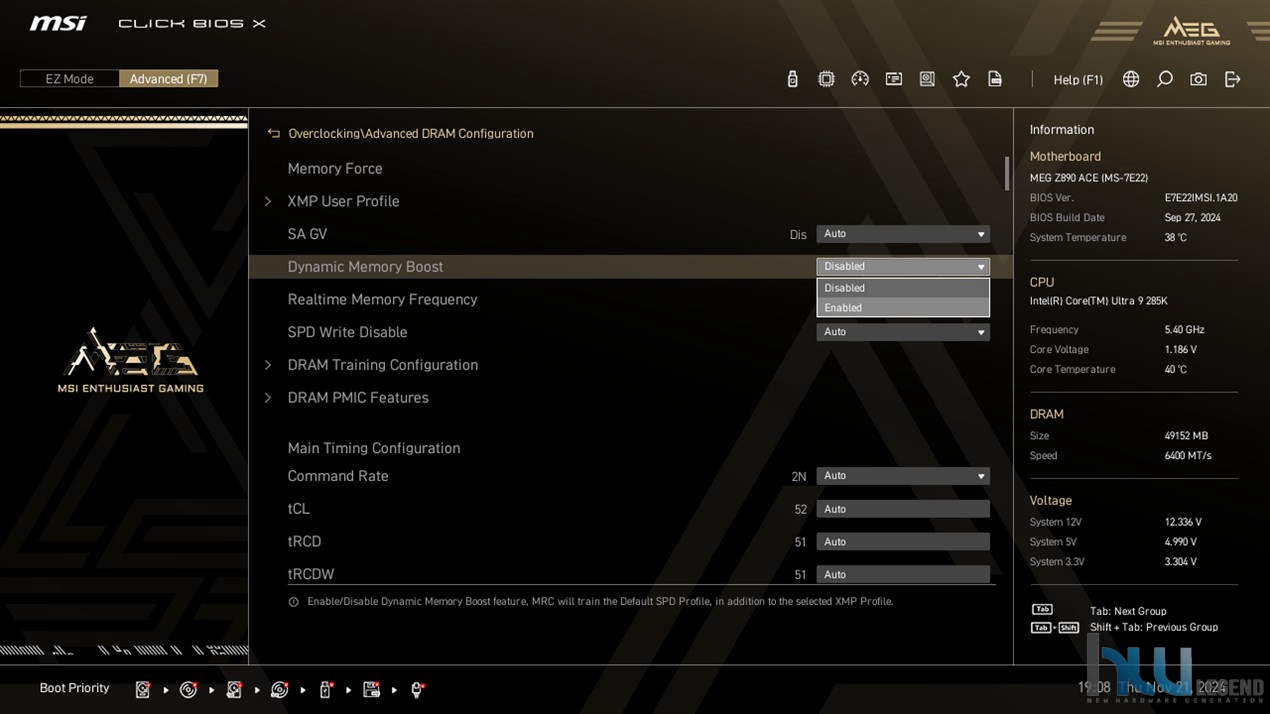This screenshot has height=714, width=1270.
Task: Open the speedometer gauge icon
Action: pyautogui.click(x=860, y=79)
